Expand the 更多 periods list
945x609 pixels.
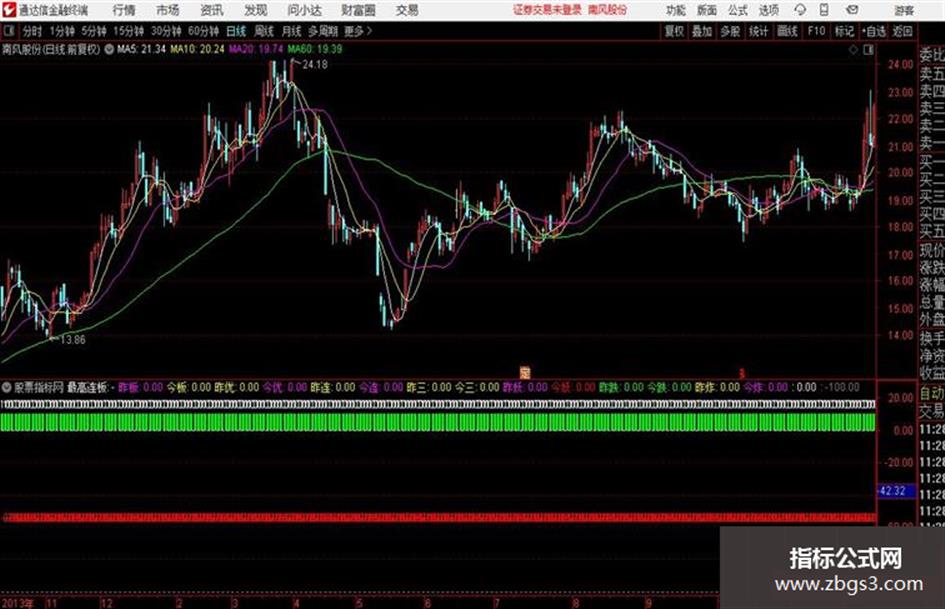click(358, 31)
